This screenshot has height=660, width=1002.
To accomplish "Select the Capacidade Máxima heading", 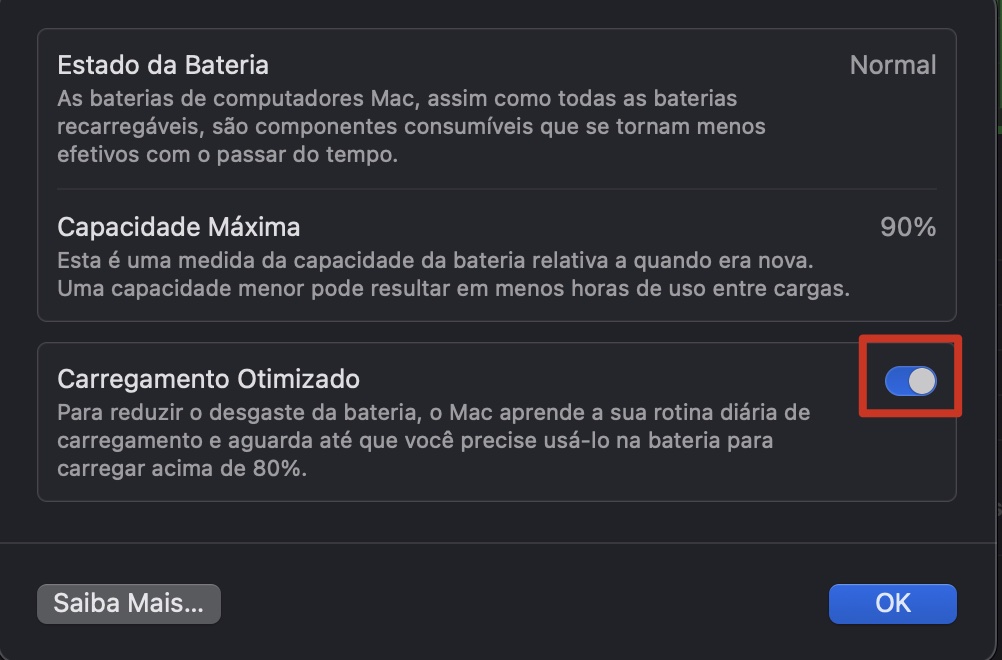I will 178,226.
